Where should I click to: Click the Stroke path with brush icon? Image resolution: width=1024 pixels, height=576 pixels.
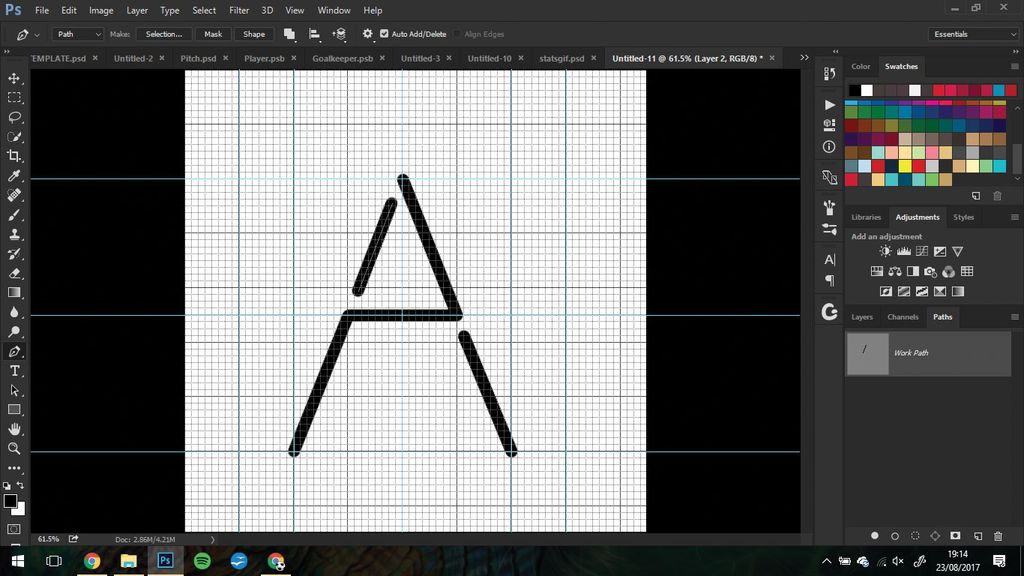tap(894, 536)
